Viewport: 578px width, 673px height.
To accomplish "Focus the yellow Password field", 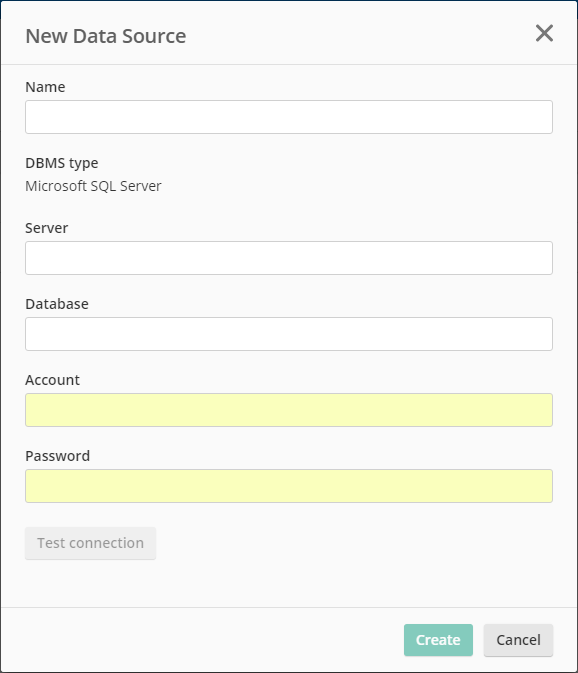I will 289,486.
